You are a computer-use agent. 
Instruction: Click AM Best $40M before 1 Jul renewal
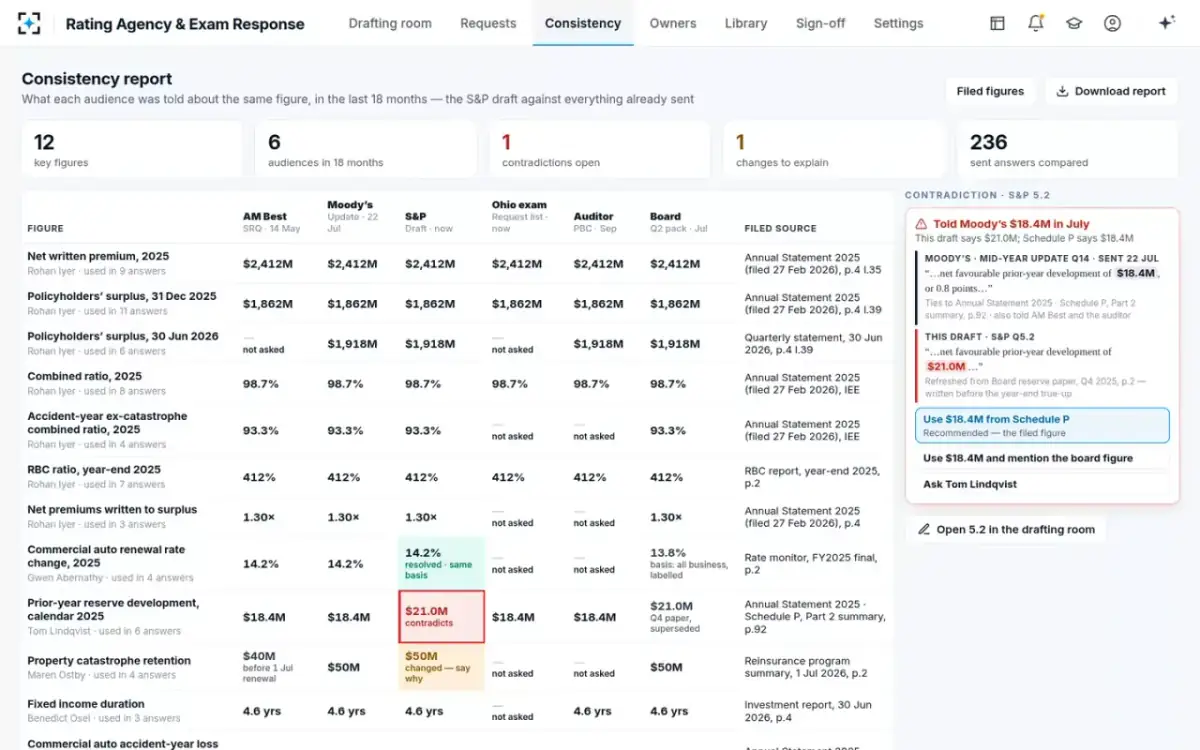(x=271, y=667)
